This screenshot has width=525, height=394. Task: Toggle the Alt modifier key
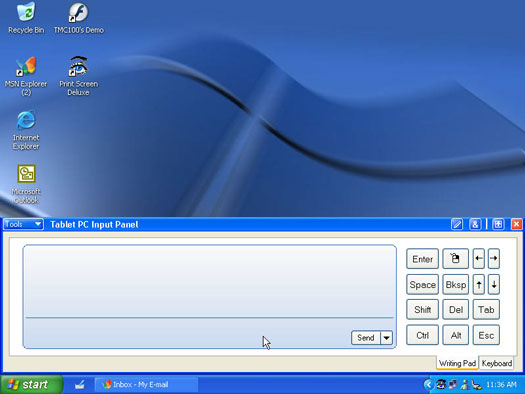tap(455, 335)
